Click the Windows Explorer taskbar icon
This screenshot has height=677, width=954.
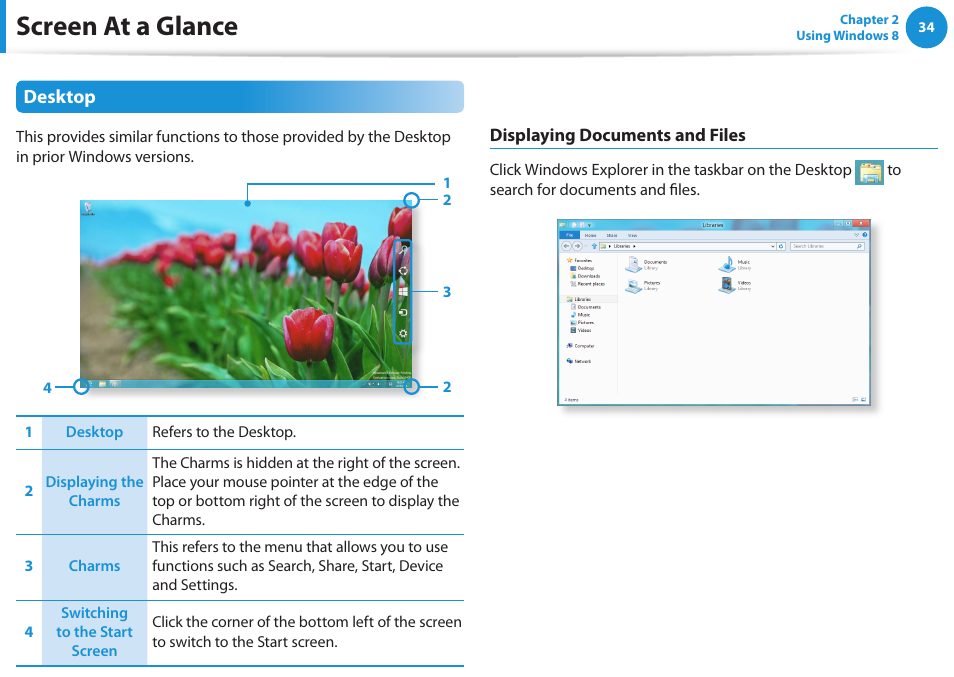click(x=868, y=172)
